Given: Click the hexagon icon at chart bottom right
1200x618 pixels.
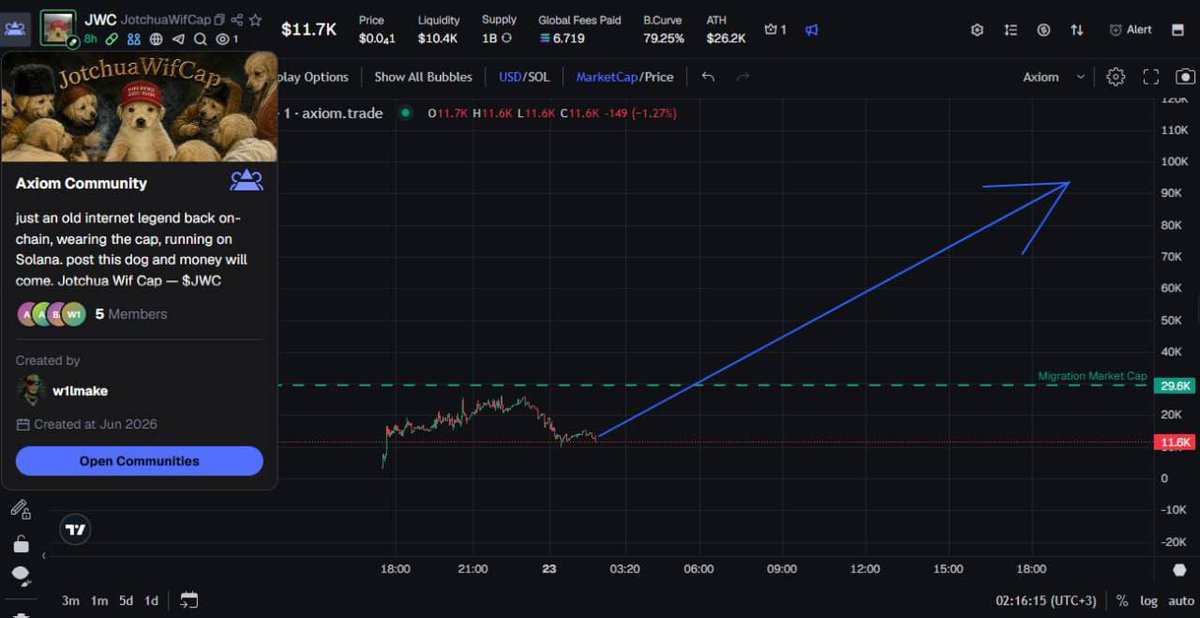Looking at the screenshot, I should click(1180, 570).
